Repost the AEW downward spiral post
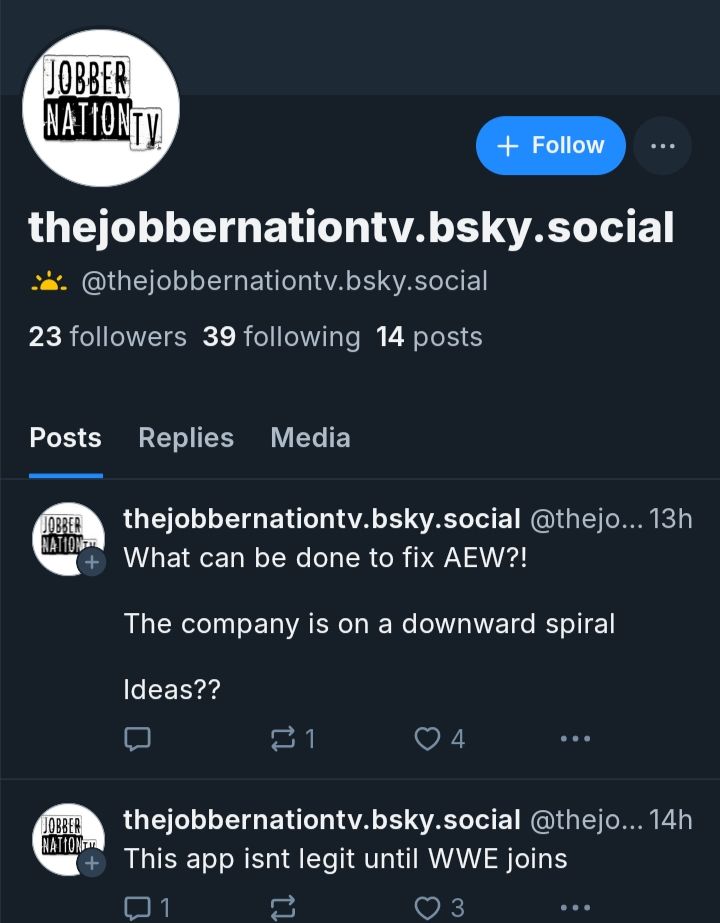 click(293, 739)
